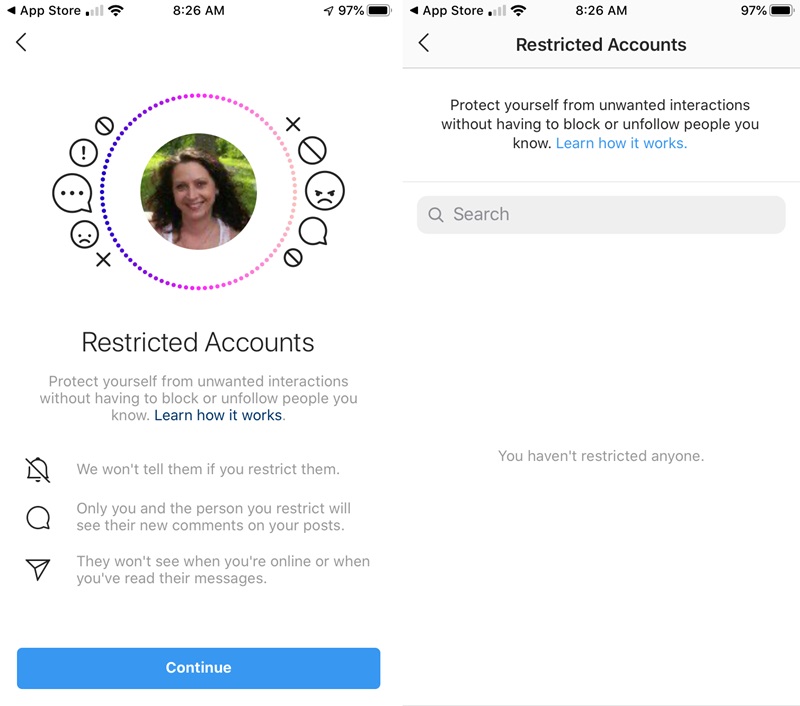
Task: Tap the exclamation mark warning icon
Action: click(x=84, y=152)
